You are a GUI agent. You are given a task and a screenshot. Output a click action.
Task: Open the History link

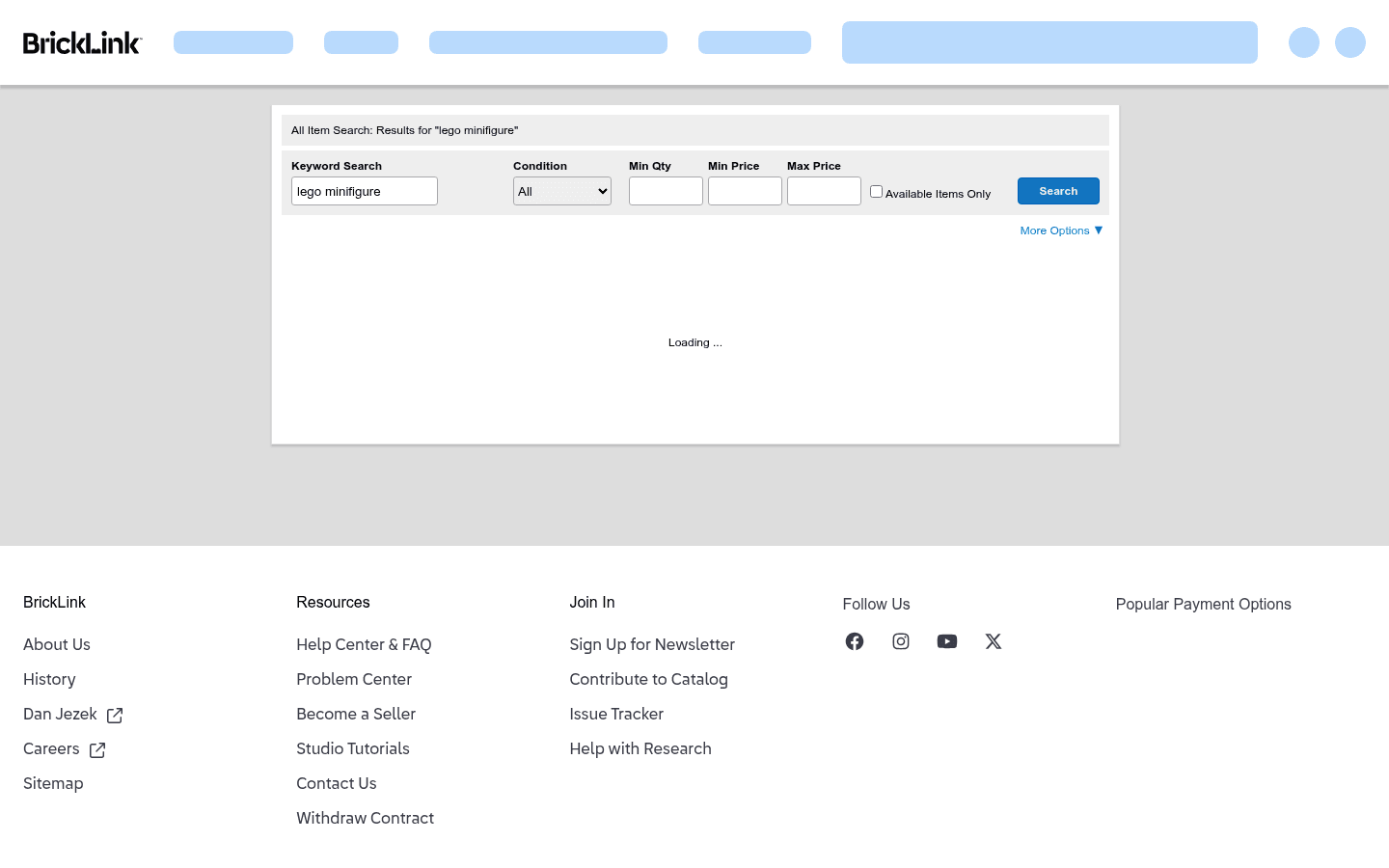(49, 679)
